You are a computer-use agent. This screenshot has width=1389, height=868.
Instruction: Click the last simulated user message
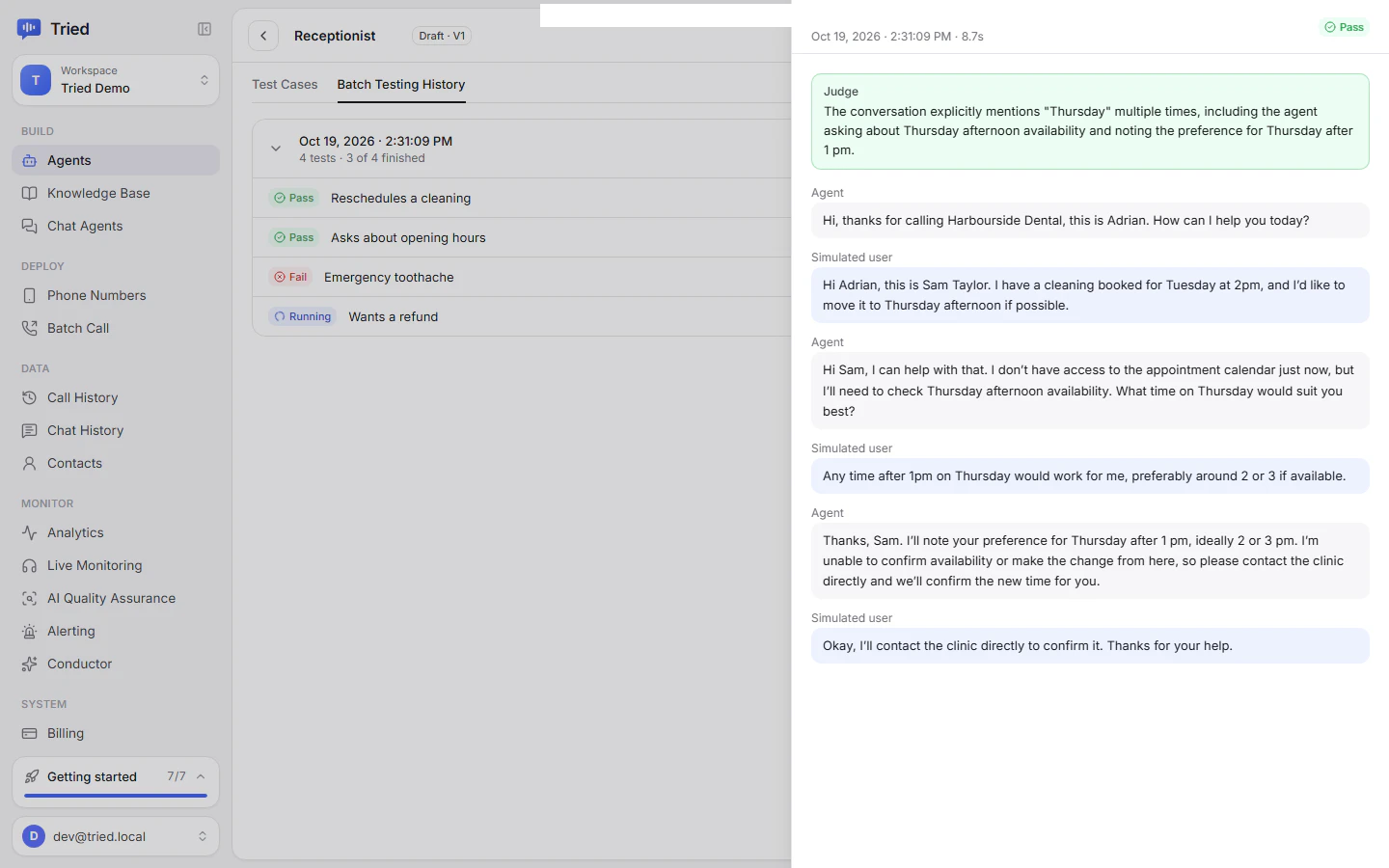(1090, 645)
